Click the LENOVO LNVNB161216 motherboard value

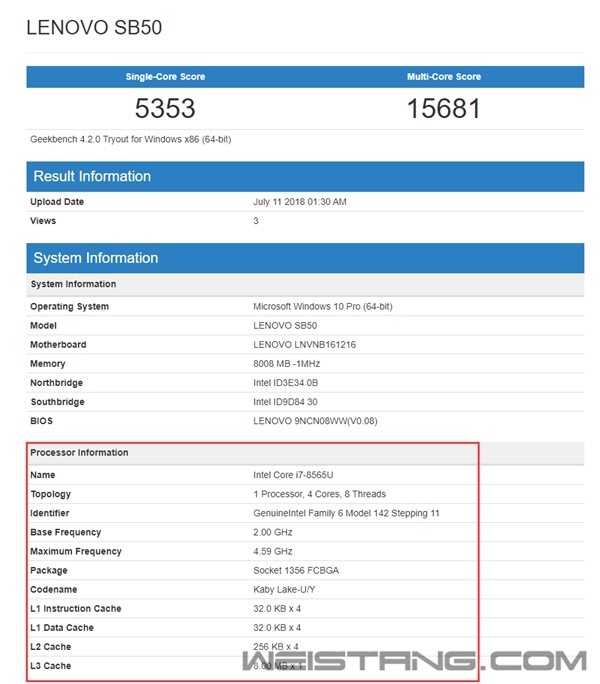(305, 345)
